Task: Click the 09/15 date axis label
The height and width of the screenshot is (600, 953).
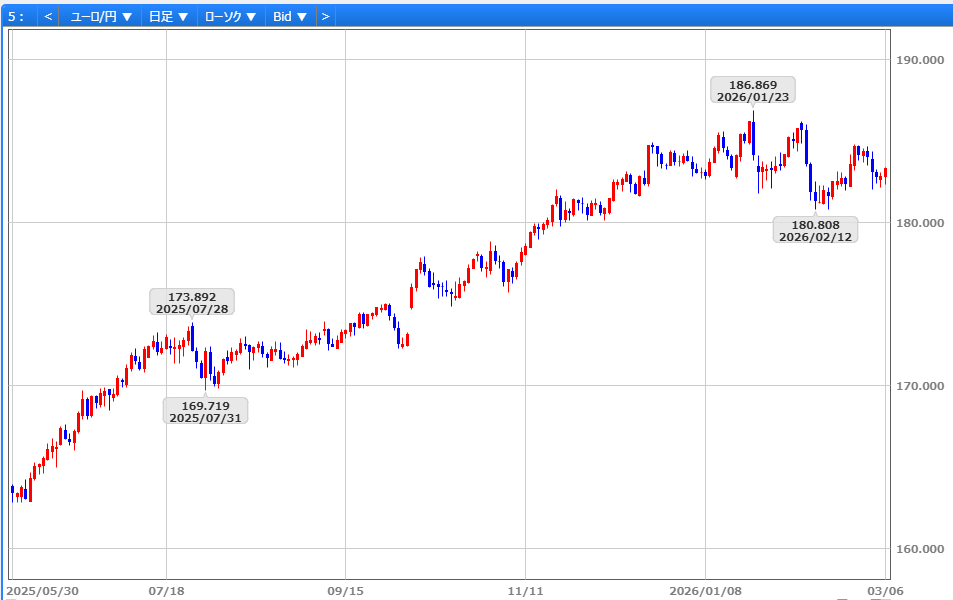Action: coord(345,591)
